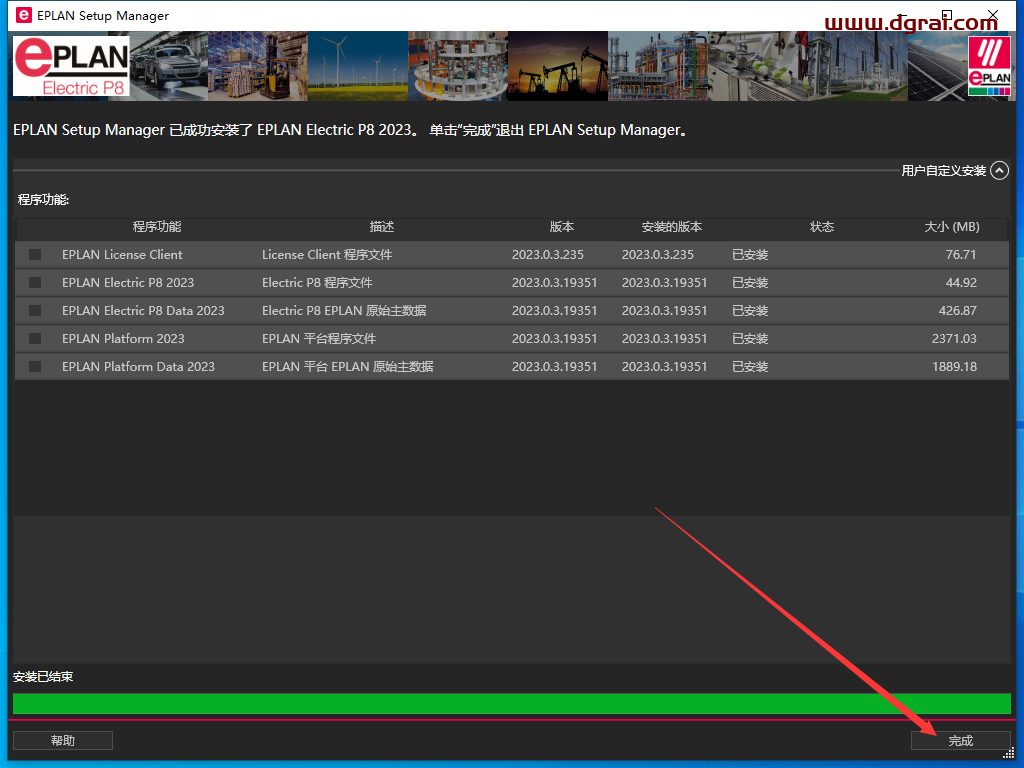Click size value 1889.18
The image size is (1024, 768).
click(x=954, y=367)
